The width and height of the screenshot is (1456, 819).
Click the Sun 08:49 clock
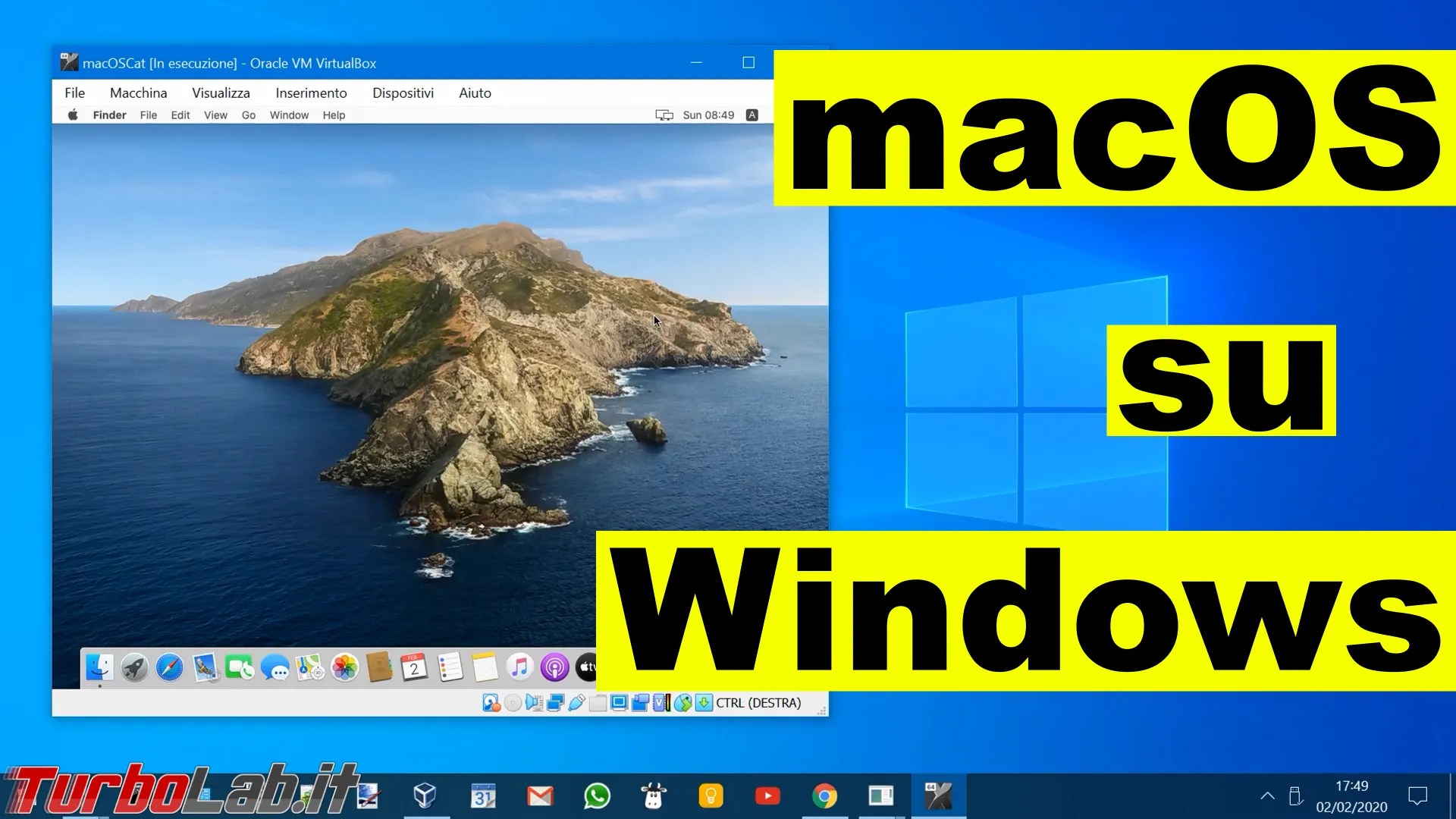[x=708, y=115]
